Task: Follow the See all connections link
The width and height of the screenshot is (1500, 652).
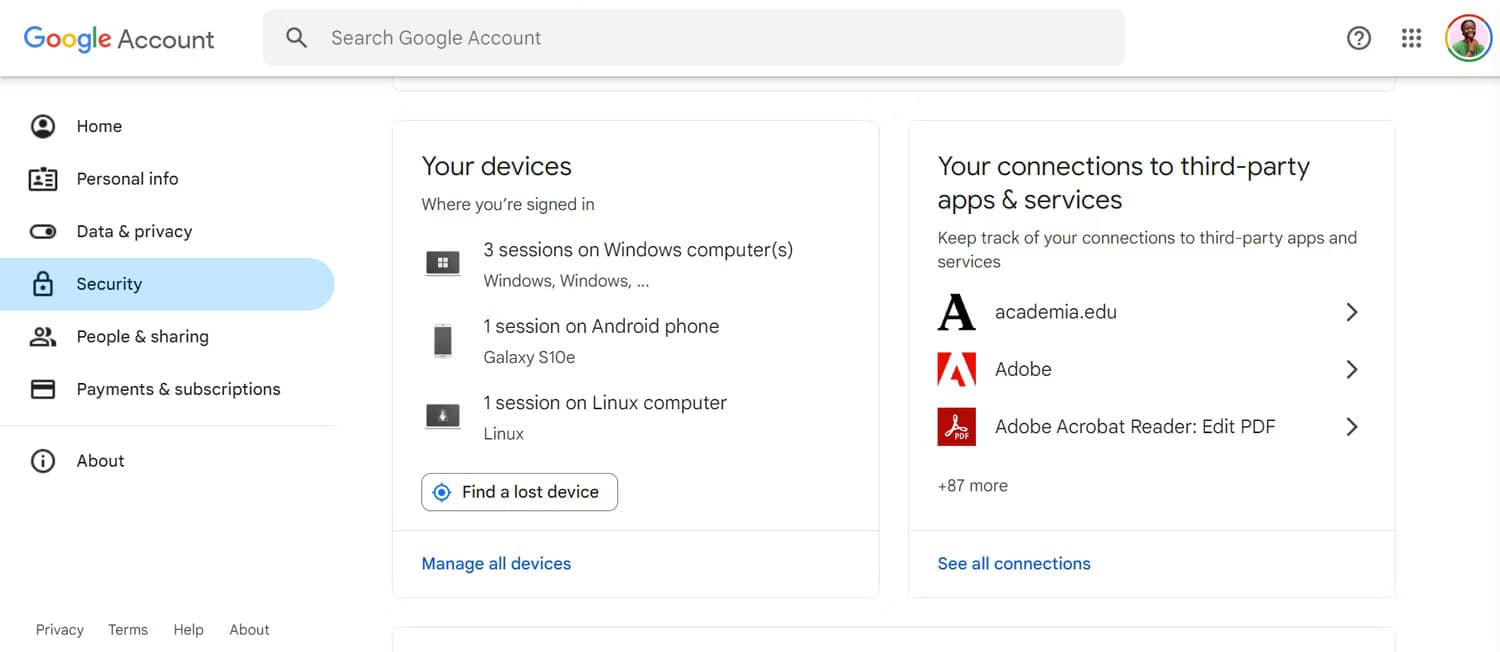Action: (x=1014, y=564)
